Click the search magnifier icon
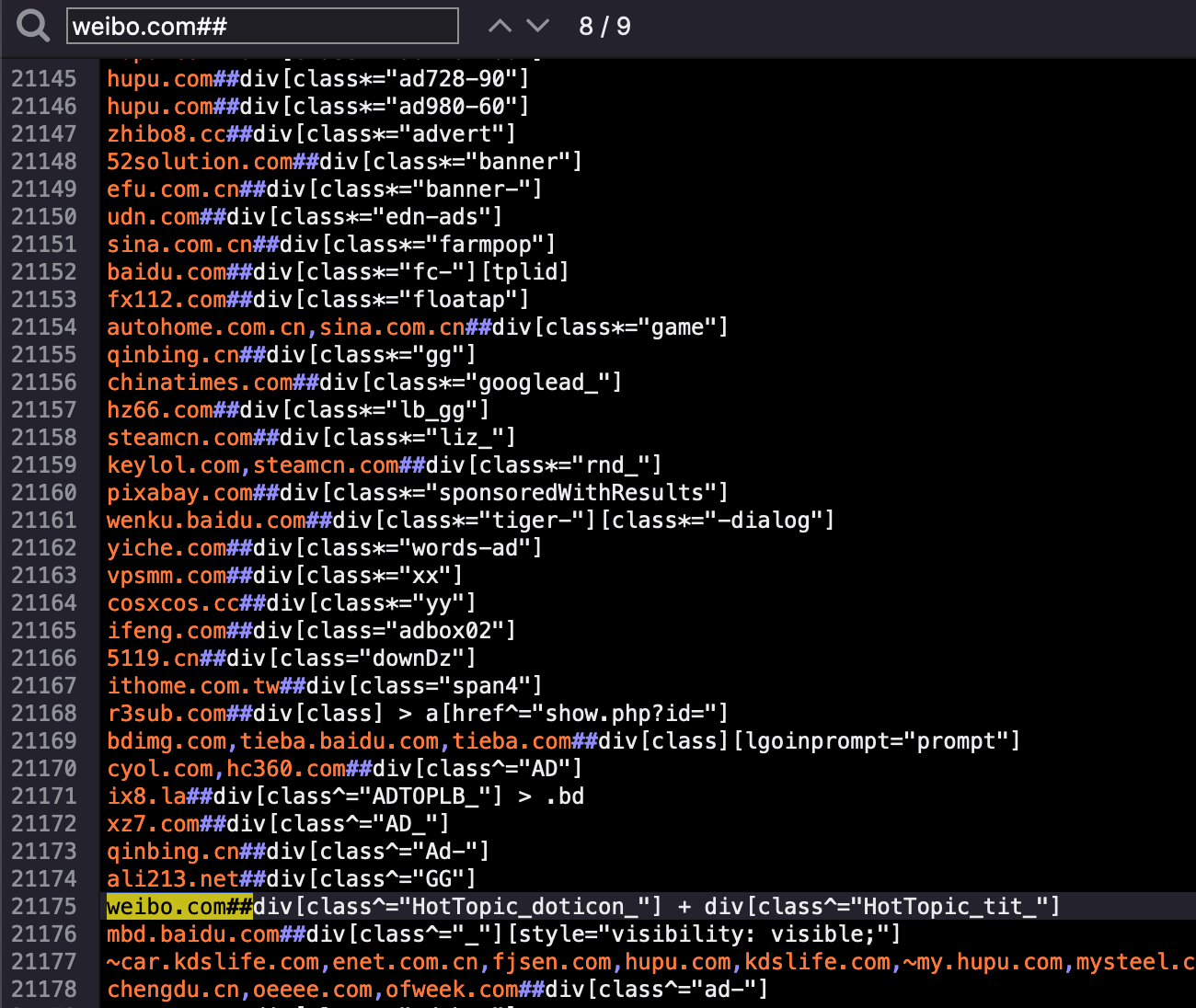Screen dimensions: 1196x1008 click(33, 26)
